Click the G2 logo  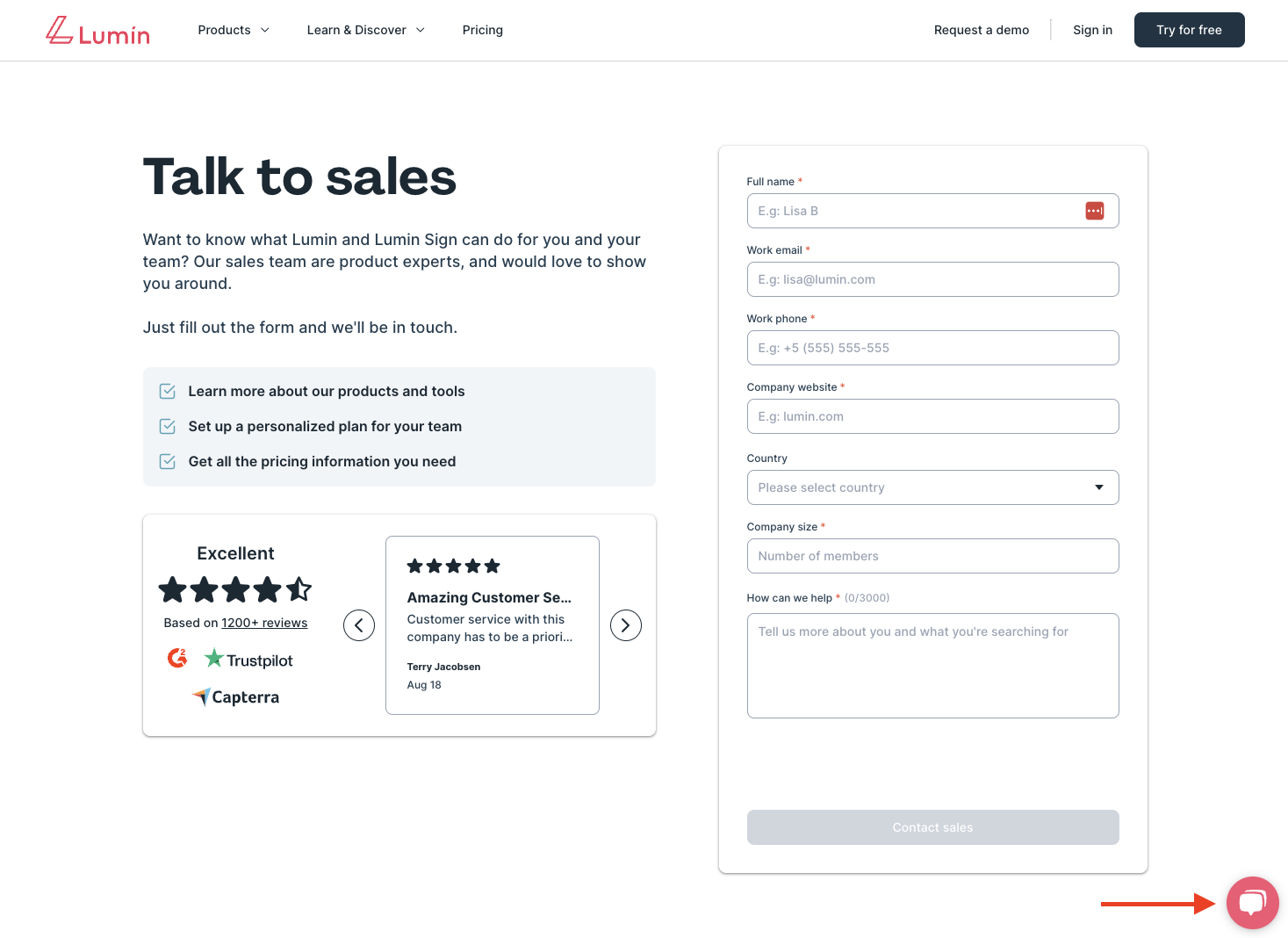coord(177,658)
